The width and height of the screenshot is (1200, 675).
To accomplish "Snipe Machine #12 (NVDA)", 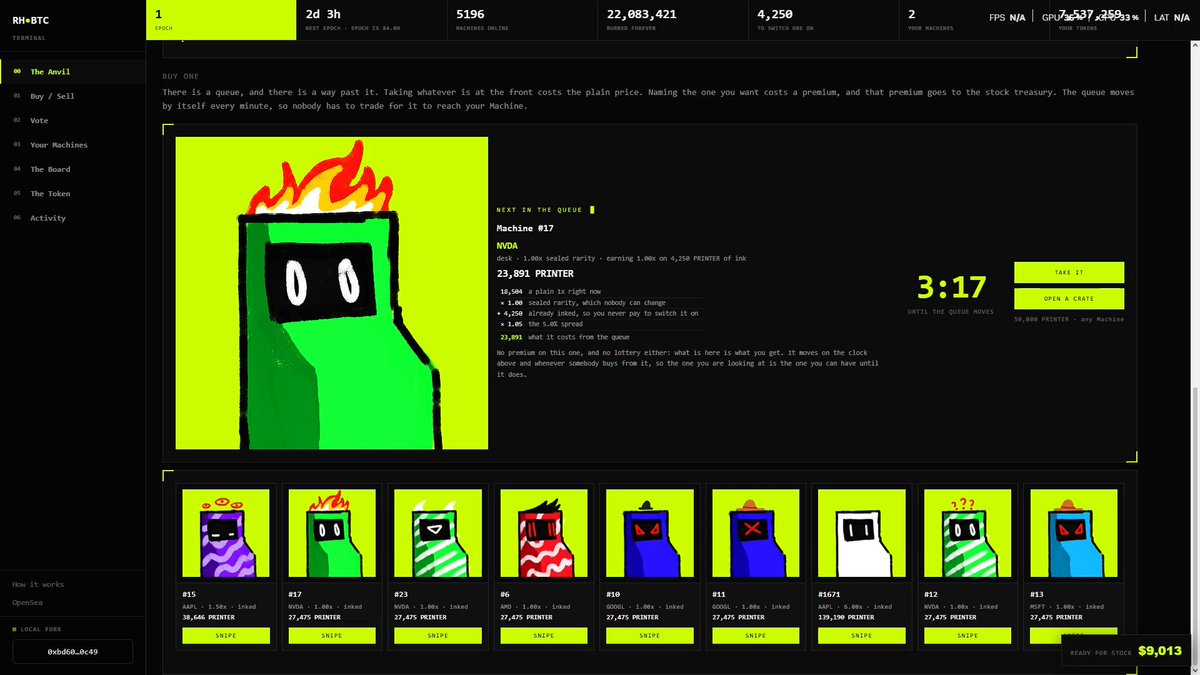I will click(967, 635).
